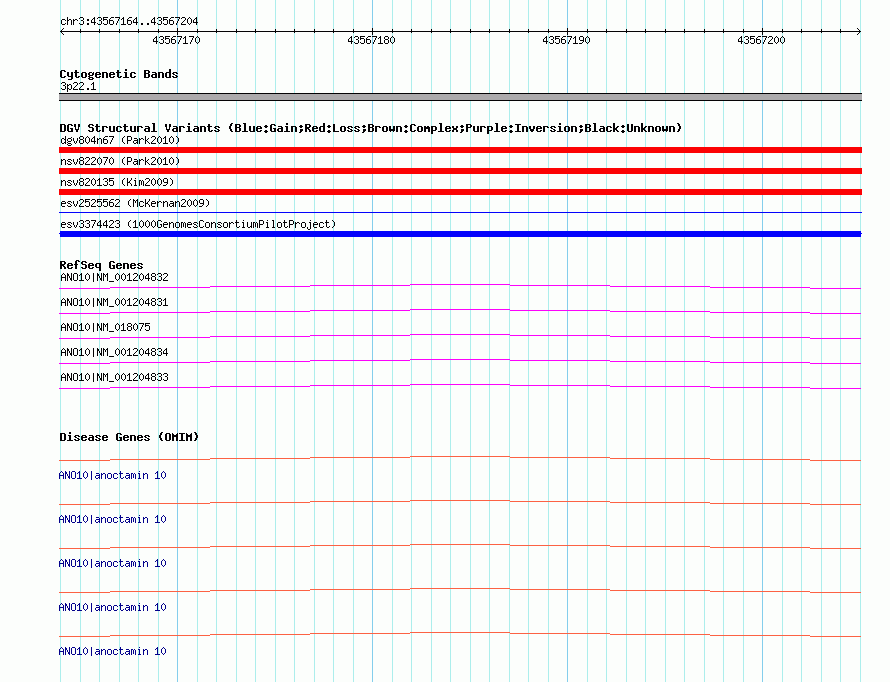Viewport: 890px width, 682px height.
Task: Click the ANO10|NM_001204834 transcript label
Action: pyautogui.click(x=114, y=352)
